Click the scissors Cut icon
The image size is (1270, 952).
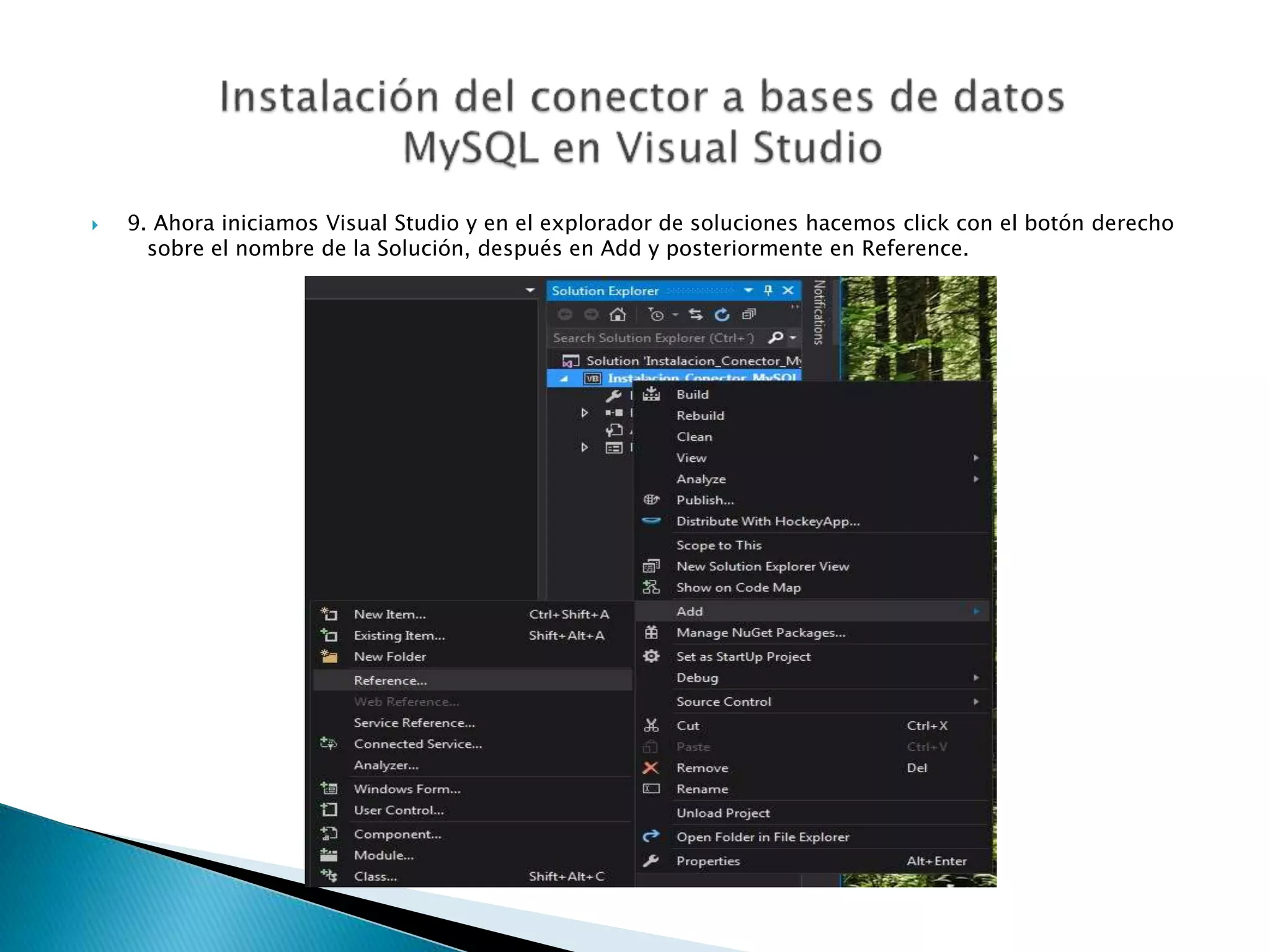pos(651,725)
